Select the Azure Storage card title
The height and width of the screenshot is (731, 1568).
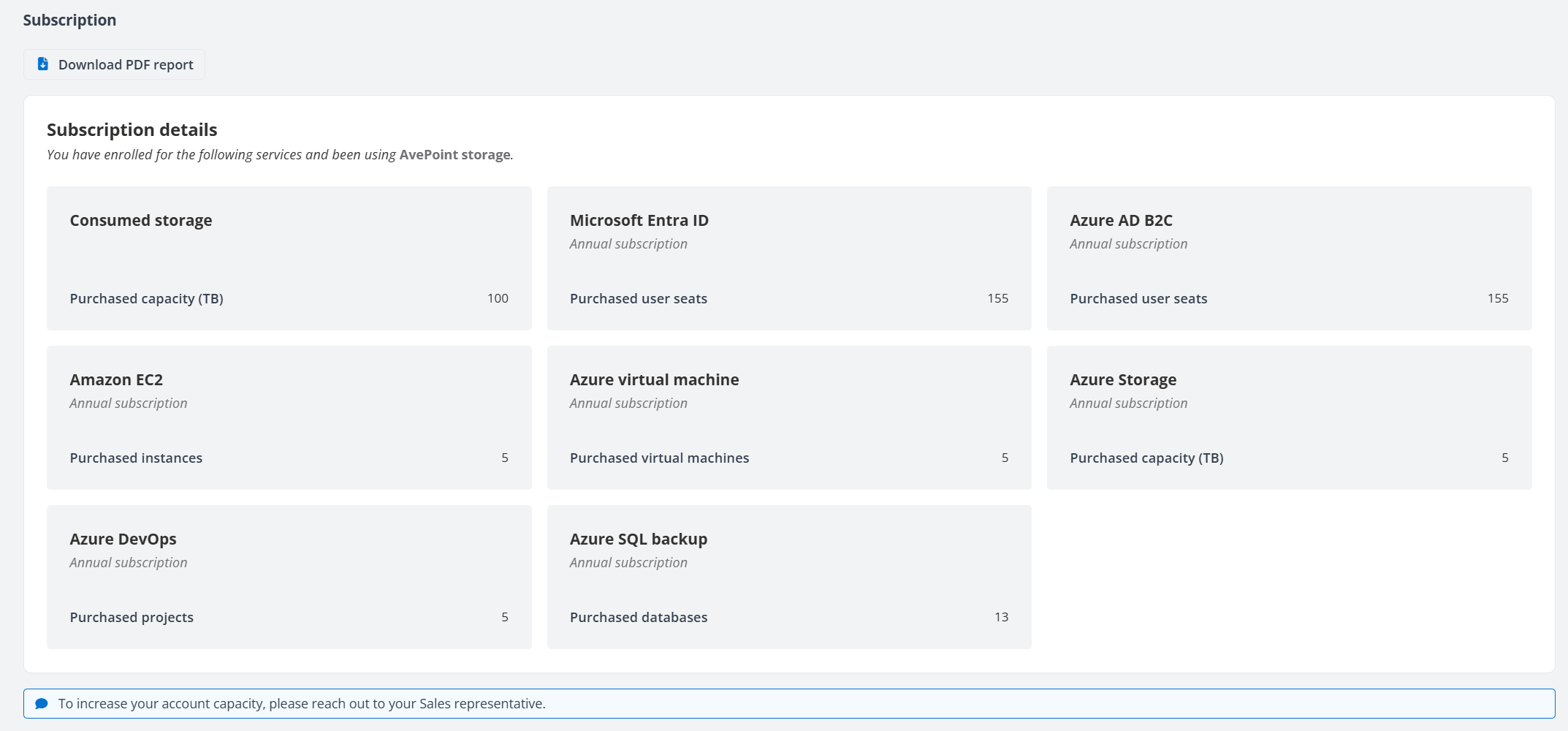[x=1123, y=380]
